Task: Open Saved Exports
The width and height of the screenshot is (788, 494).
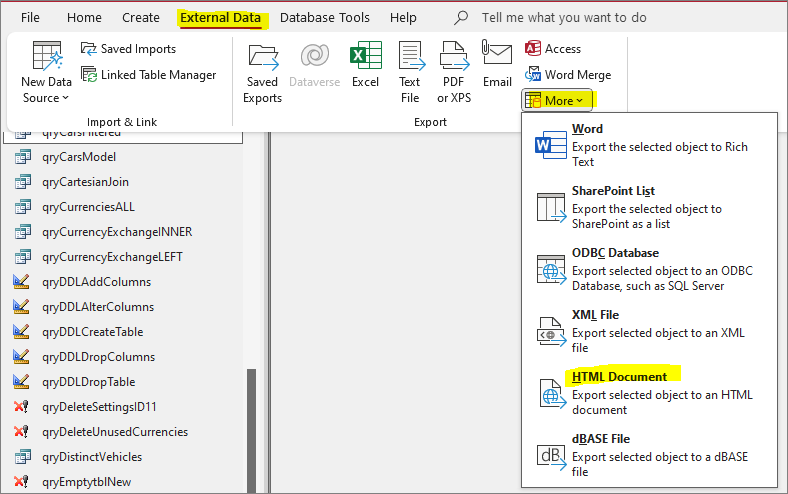Action: pos(262,72)
